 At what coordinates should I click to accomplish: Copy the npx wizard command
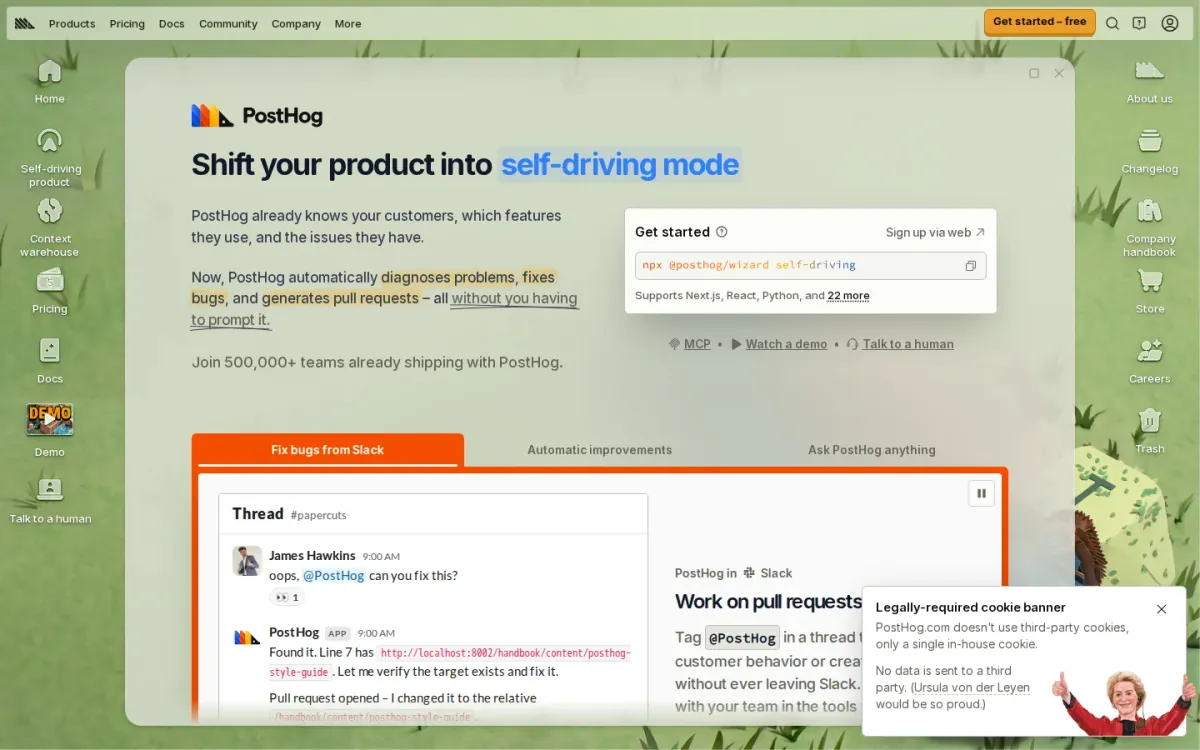(x=970, y=266)
